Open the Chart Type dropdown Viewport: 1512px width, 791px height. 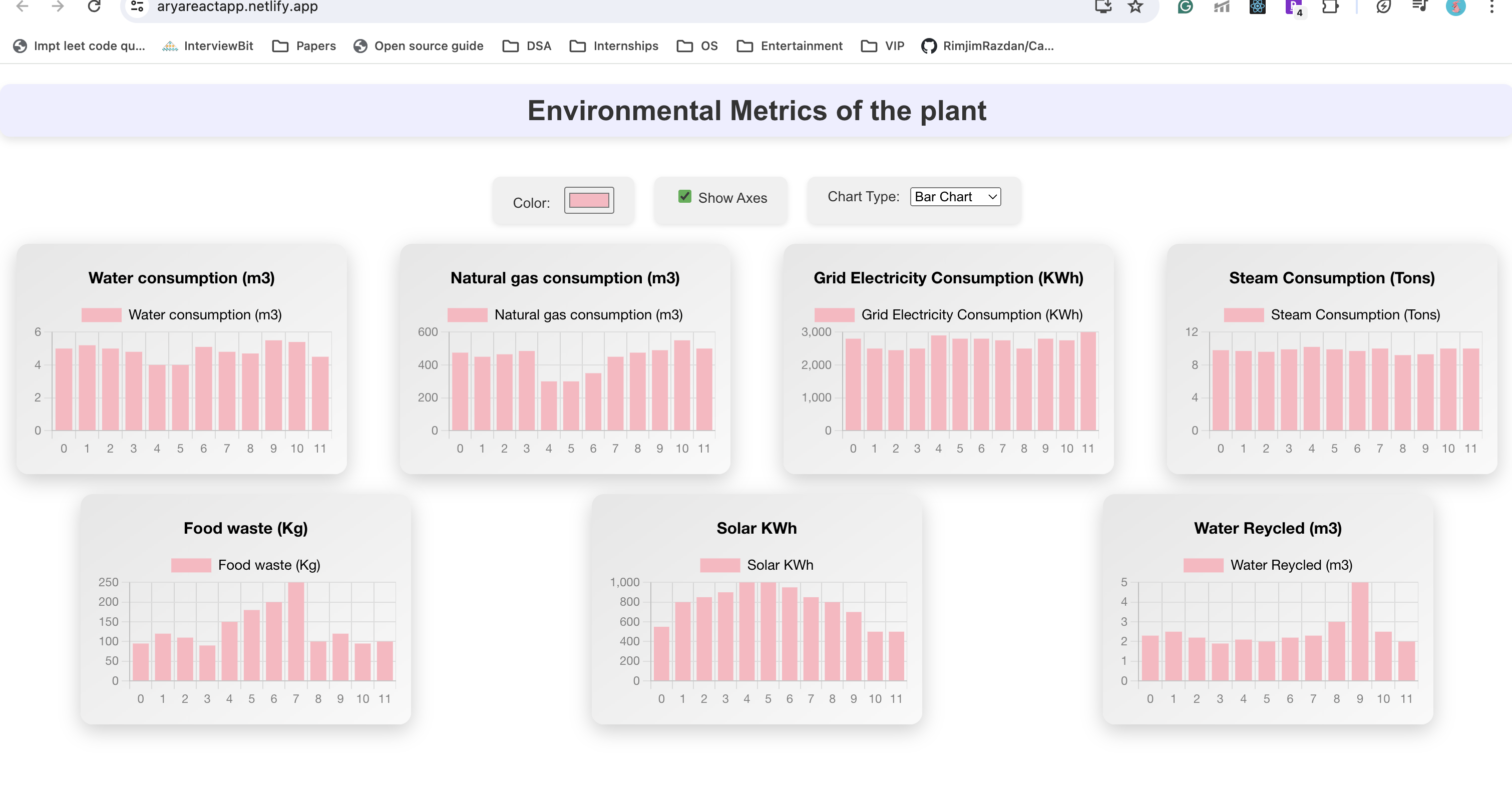pos(955,197)
